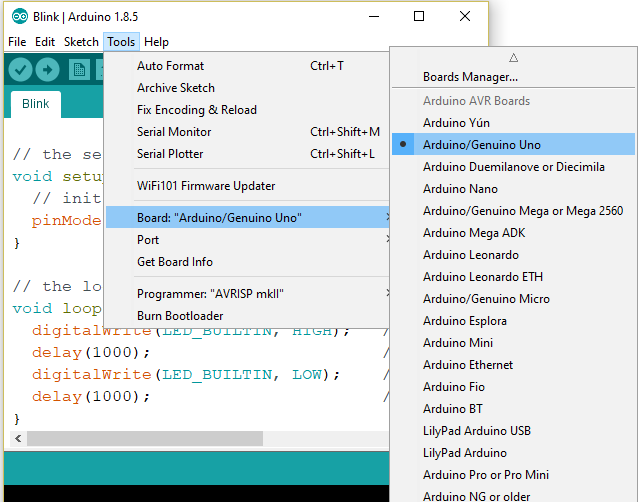
Task: Expand the Programmer "AVRISP mkII" submenu
Action: (247, 294)
